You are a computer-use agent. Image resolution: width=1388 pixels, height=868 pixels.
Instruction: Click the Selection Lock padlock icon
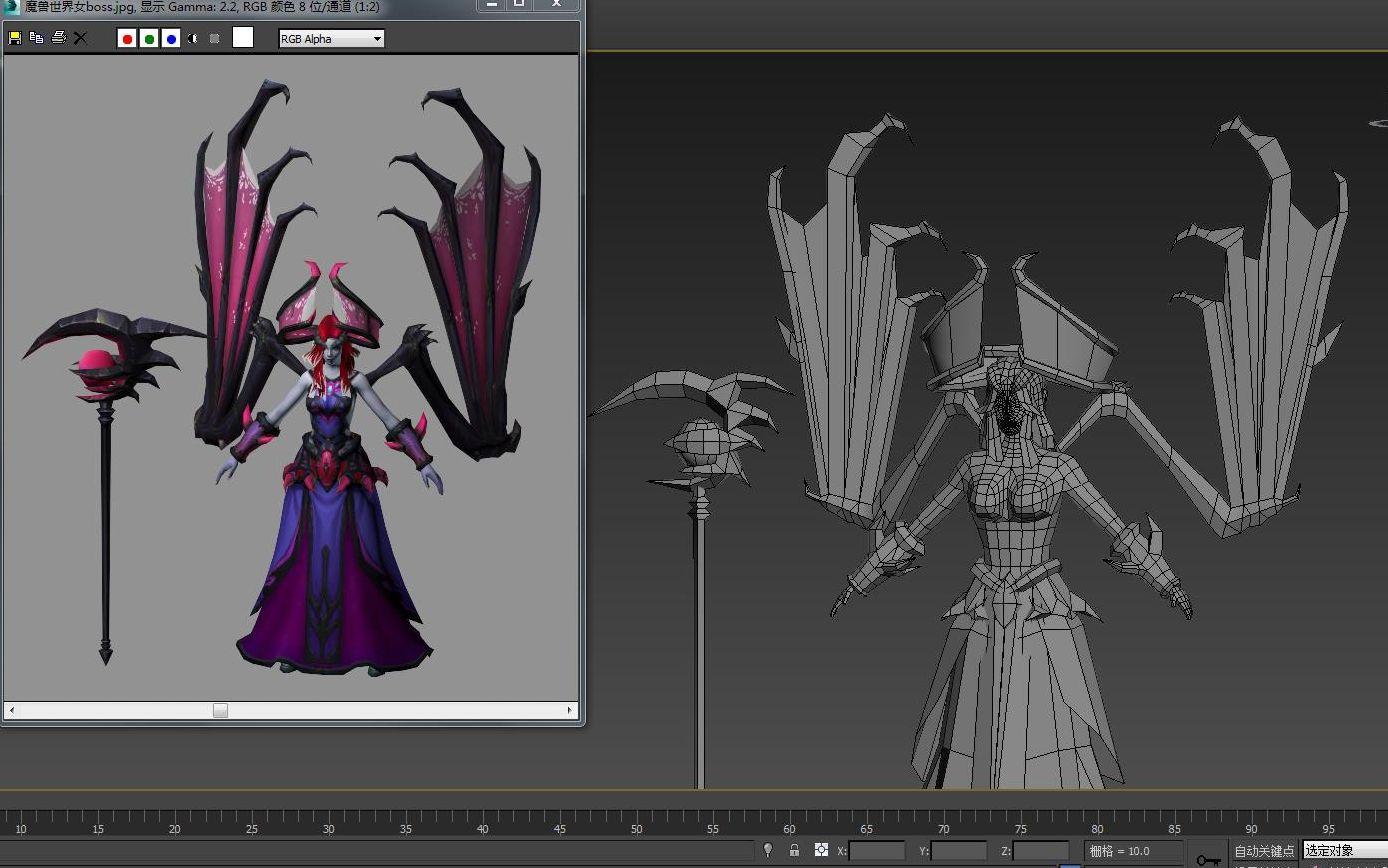[x=794, y=850]
